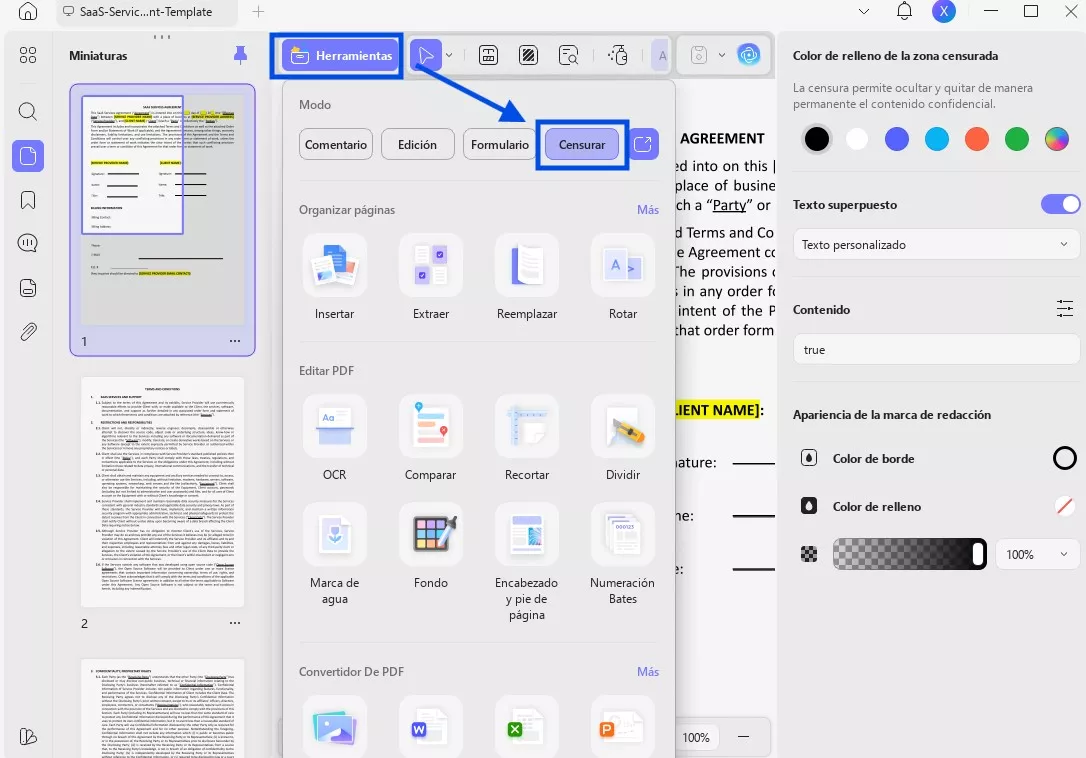Open the user account avatar X
This screenshot has width=1086, height=758.
[x=943, y=11]
